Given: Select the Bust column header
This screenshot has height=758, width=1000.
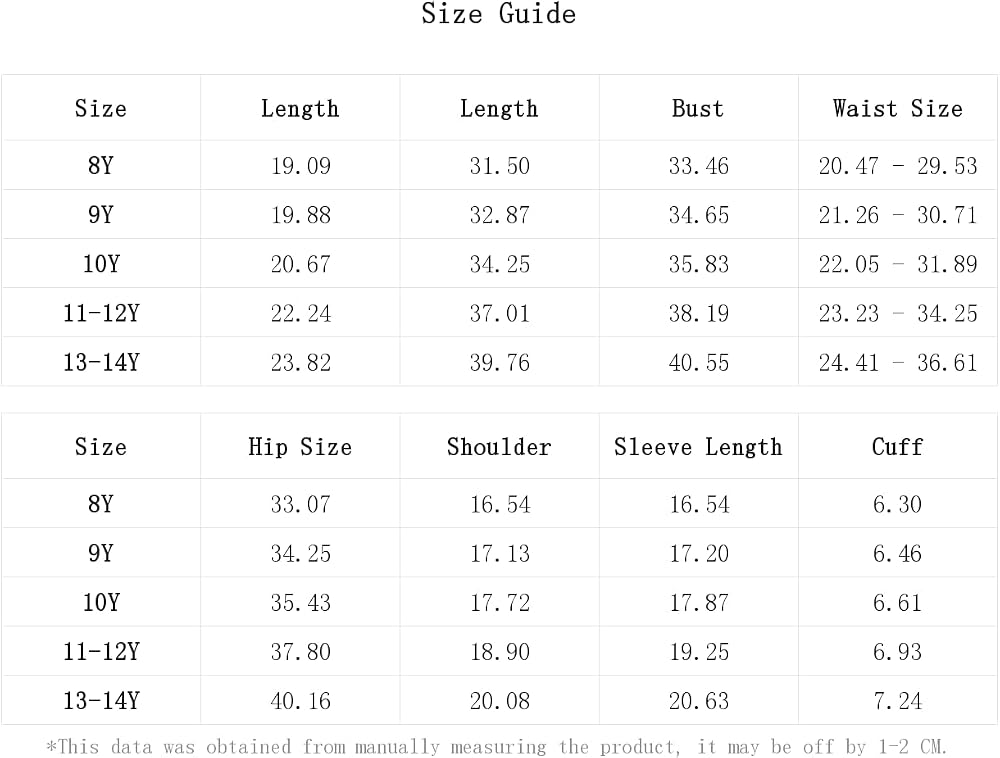Looking at the screenshot, I should (x=698, y=108).
